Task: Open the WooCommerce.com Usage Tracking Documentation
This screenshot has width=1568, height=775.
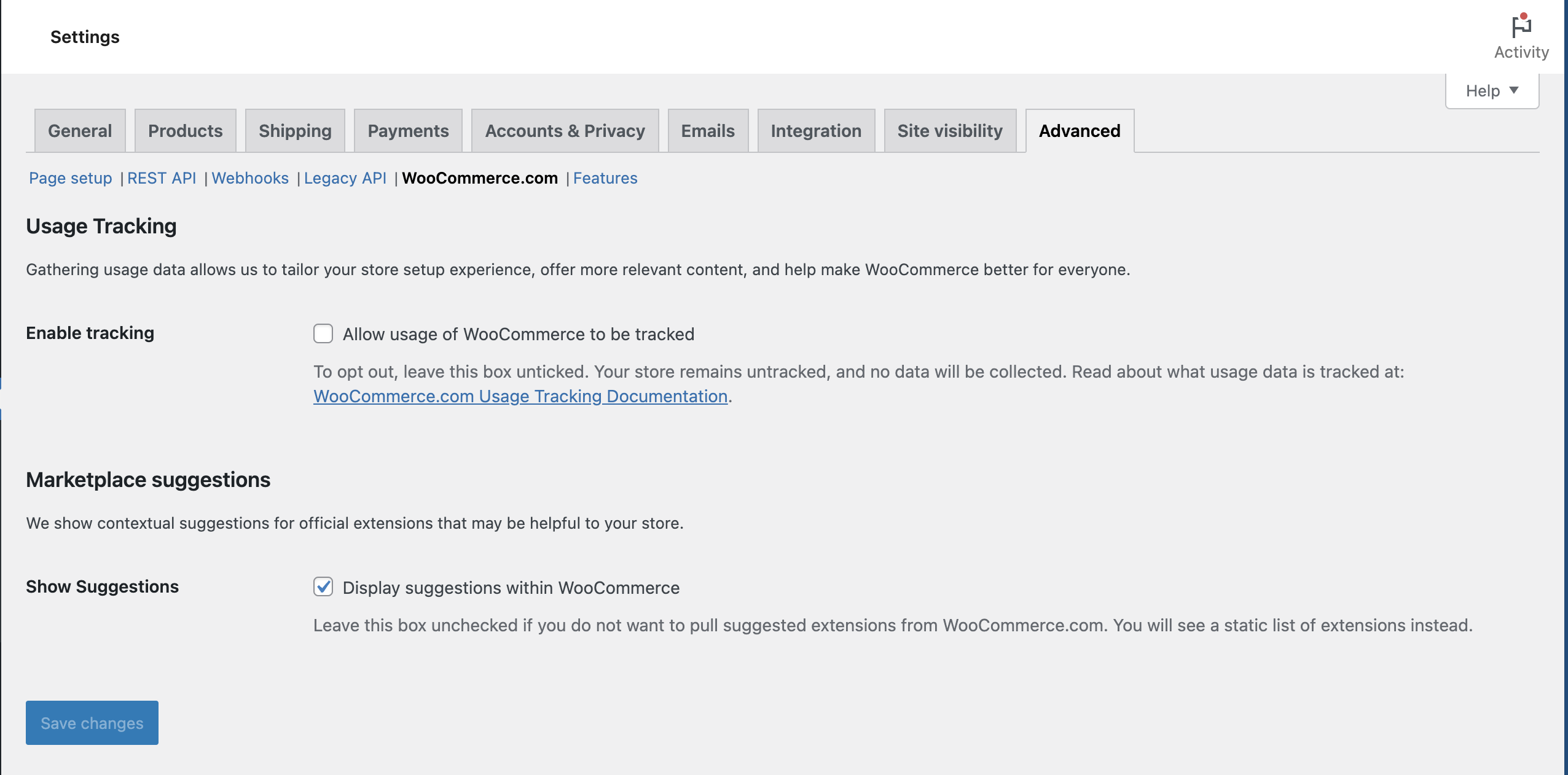Action: (520, 396)
